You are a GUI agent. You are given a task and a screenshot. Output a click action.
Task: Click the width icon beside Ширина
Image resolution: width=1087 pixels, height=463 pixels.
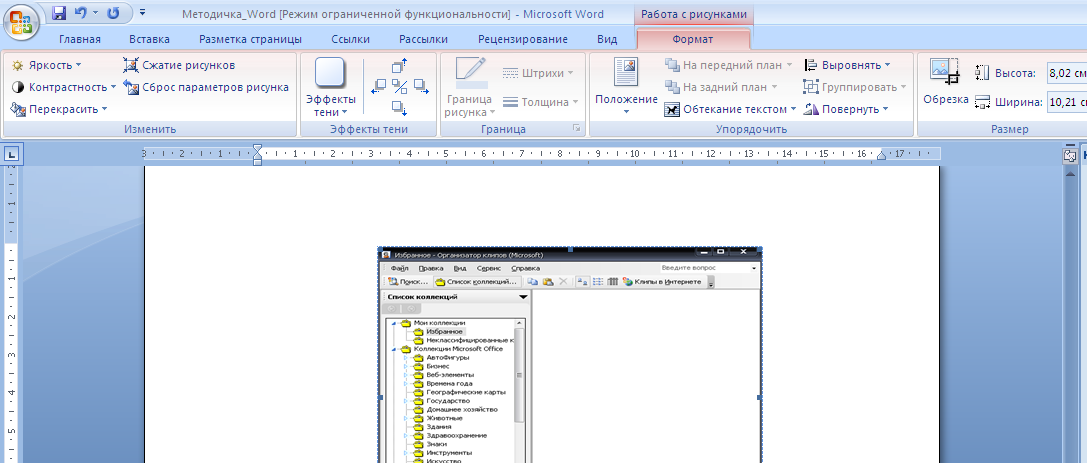tap(982, 102)
